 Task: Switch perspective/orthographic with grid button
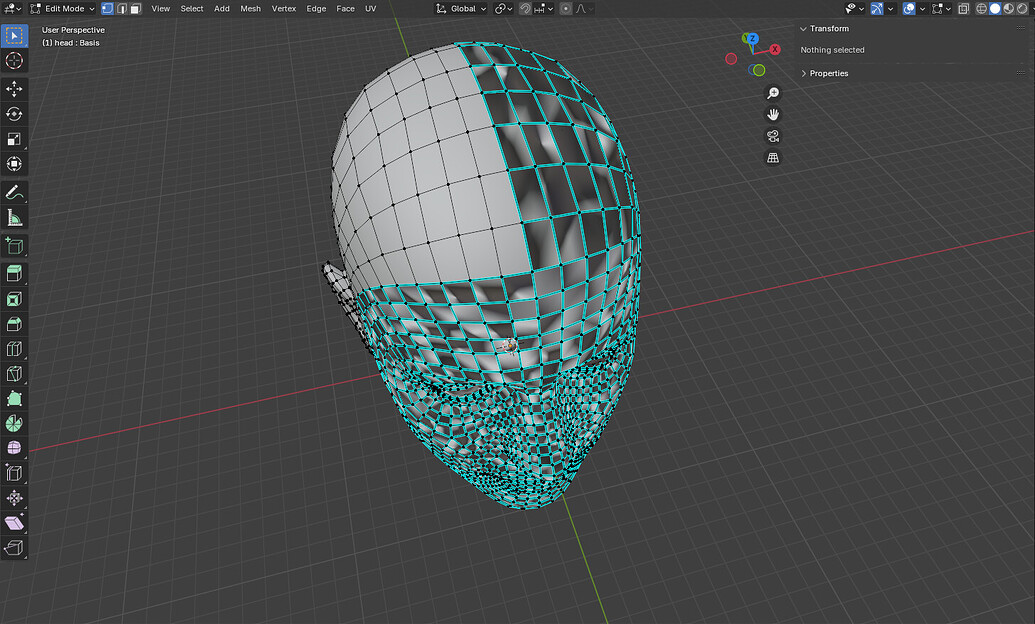pyautogui.click(x=773, y=158)
